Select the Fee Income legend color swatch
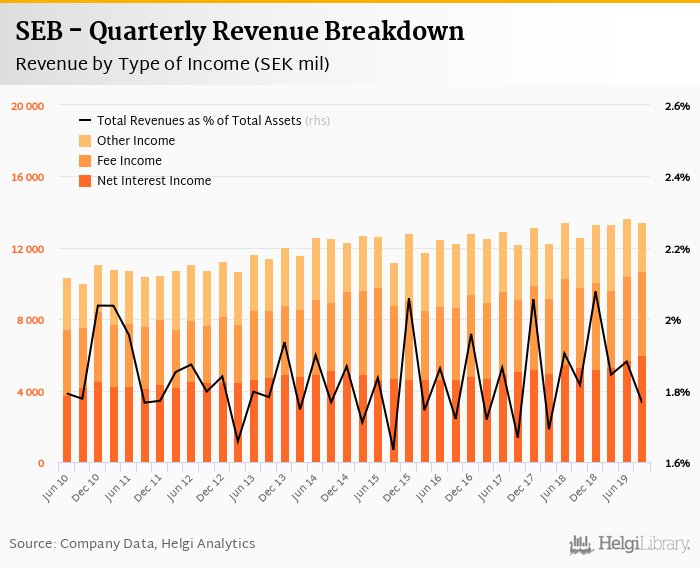Screen dimensions: 700x568 85,161
